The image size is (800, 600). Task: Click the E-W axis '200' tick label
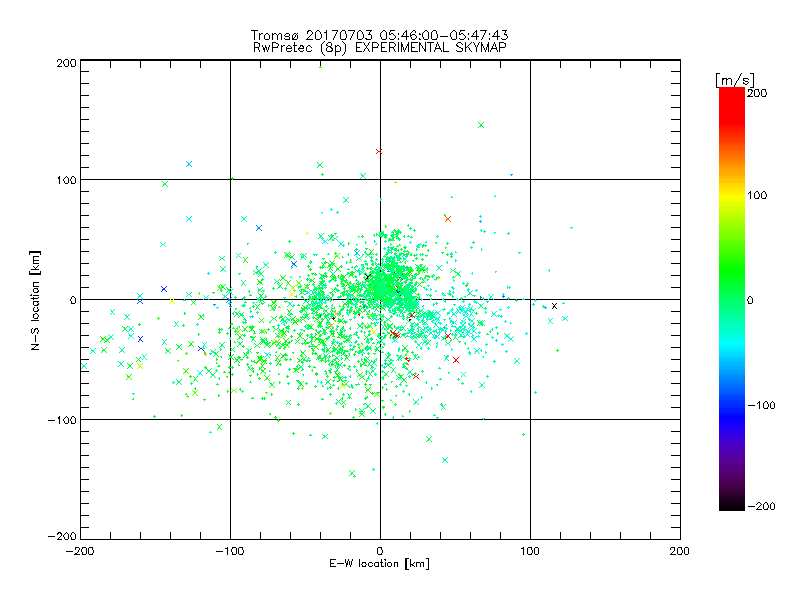coord(680,551)
